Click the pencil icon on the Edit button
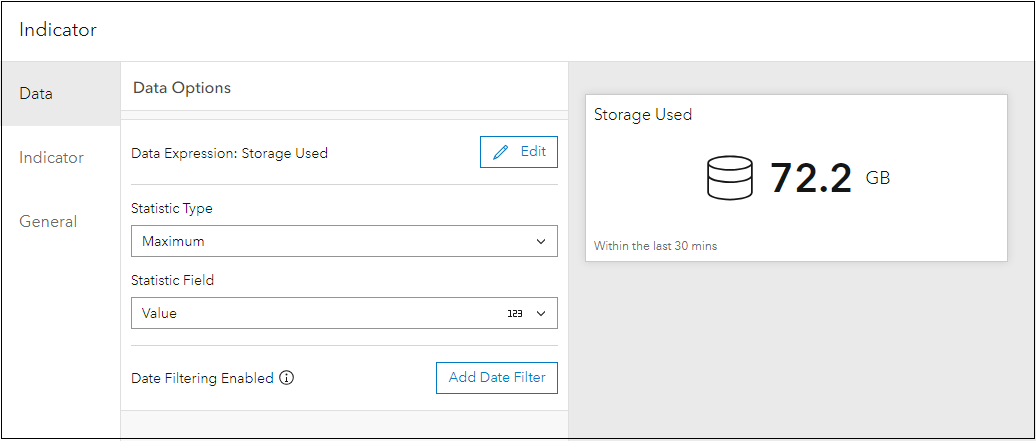 501,152
